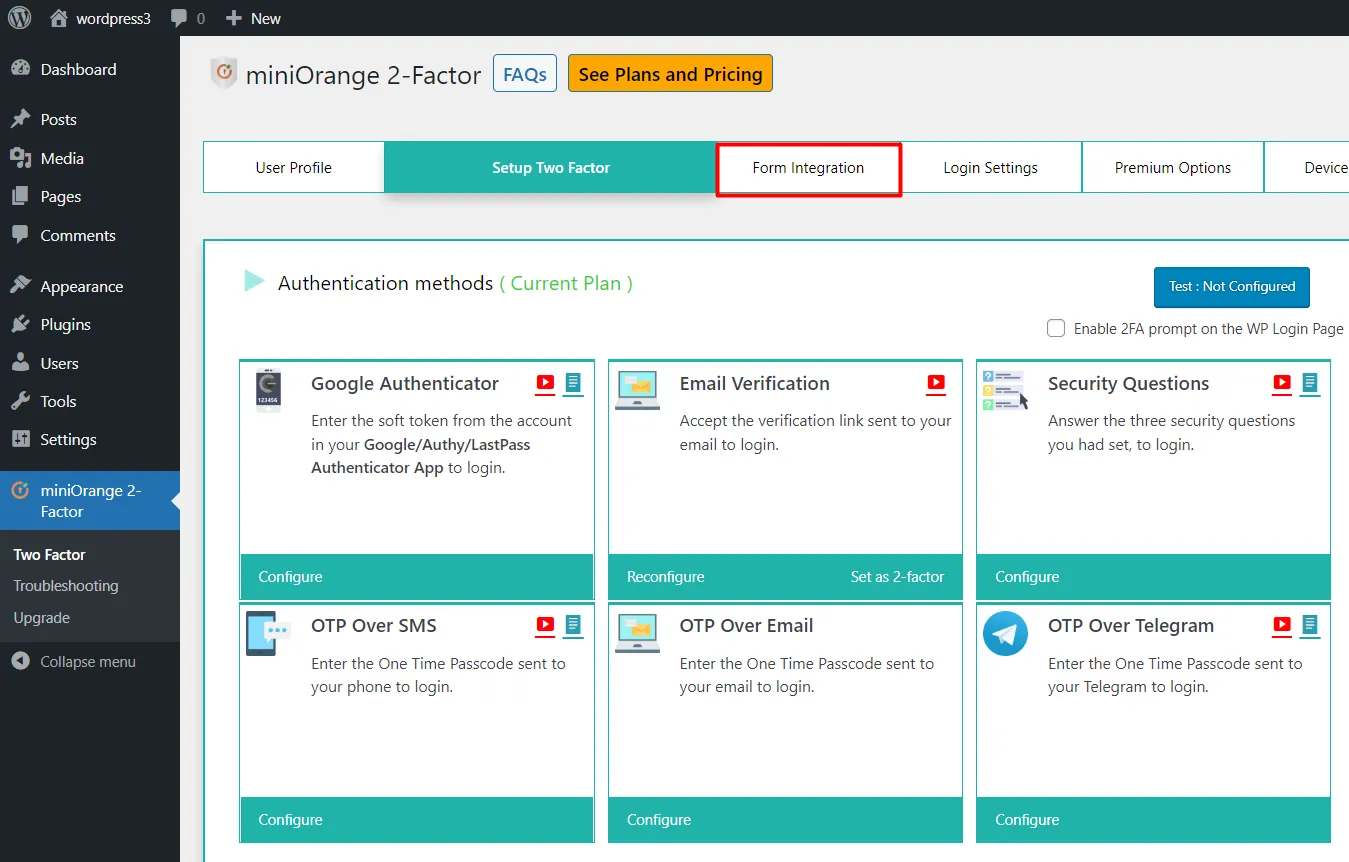Click the Comments bubble icon in sidebar

(20, 235)
